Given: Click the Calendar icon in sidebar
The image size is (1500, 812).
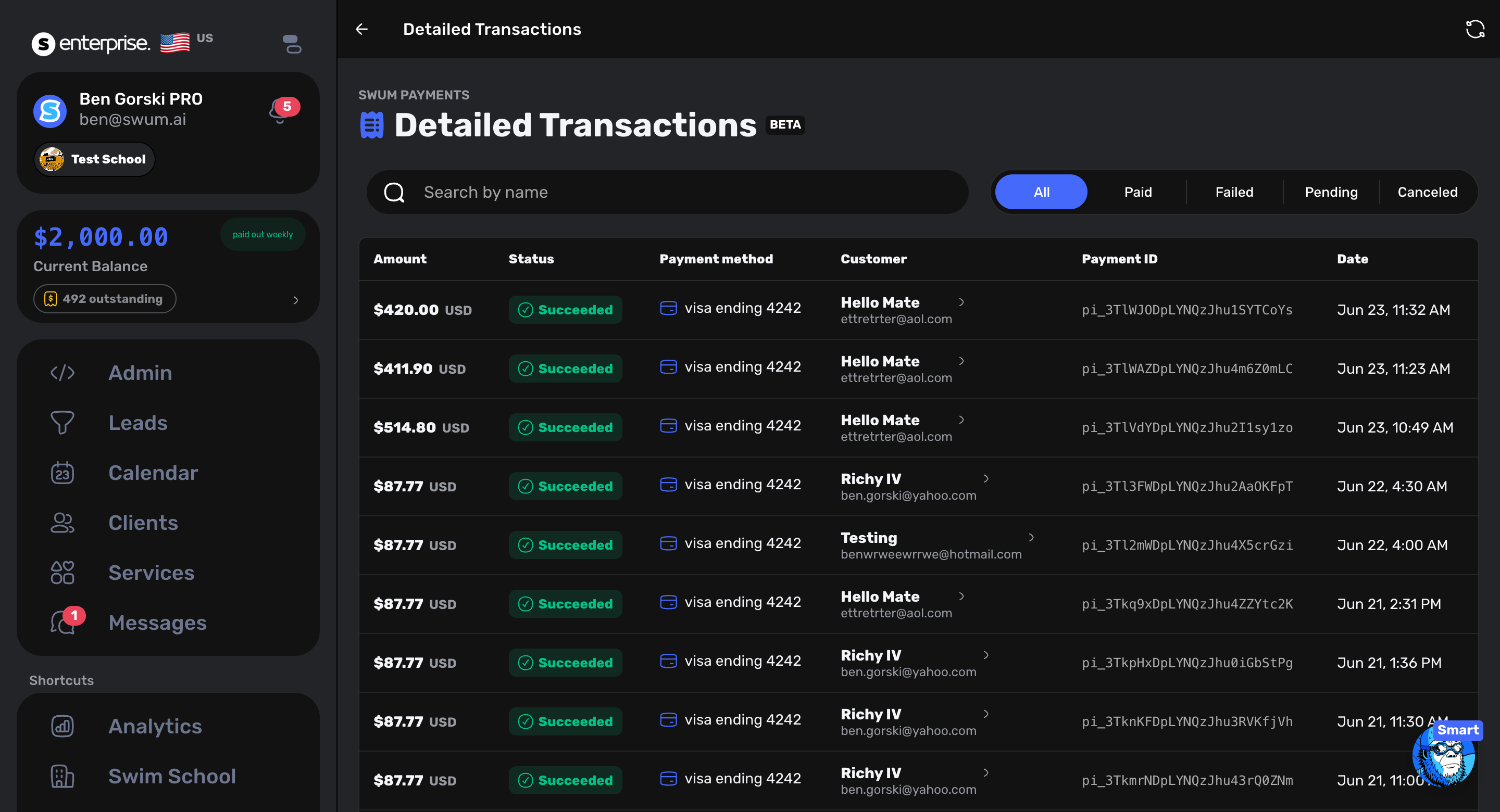Looking at the screenshot, I should (x=63, y=473).
